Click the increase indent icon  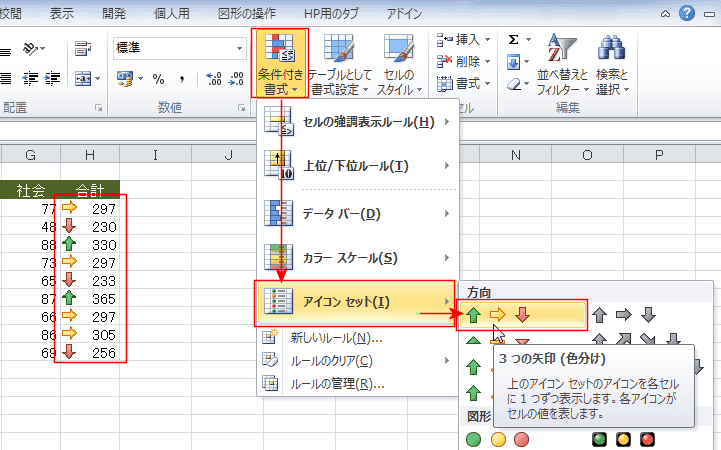click(52, 79)
